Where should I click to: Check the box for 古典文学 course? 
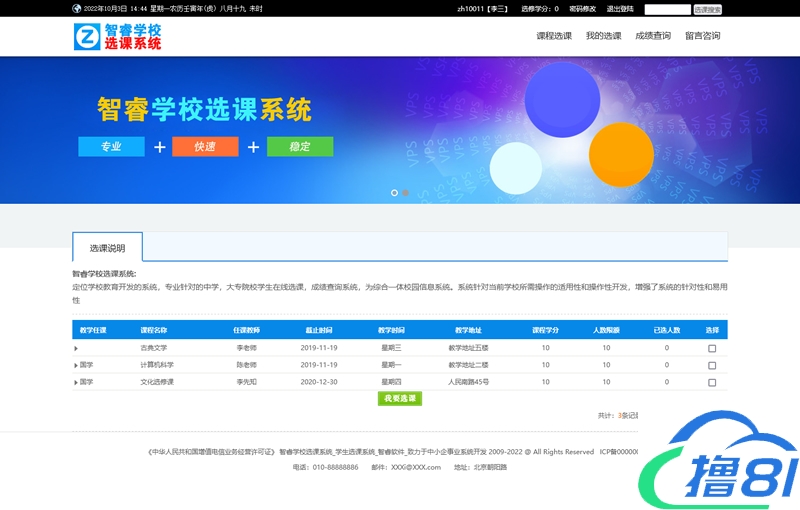[x=712, y=348]
